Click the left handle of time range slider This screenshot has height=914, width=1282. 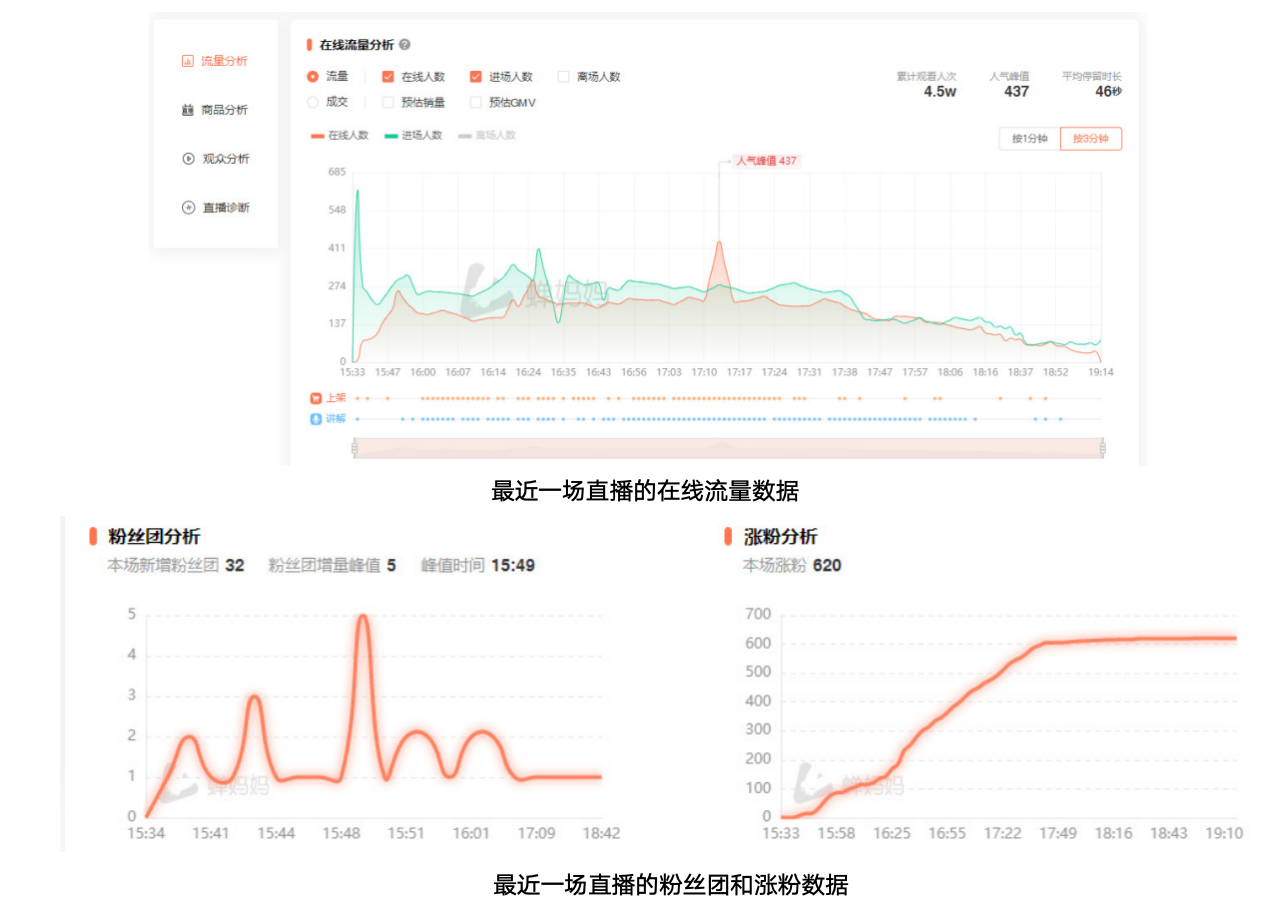pyautogui.click(x=354, y=449)
